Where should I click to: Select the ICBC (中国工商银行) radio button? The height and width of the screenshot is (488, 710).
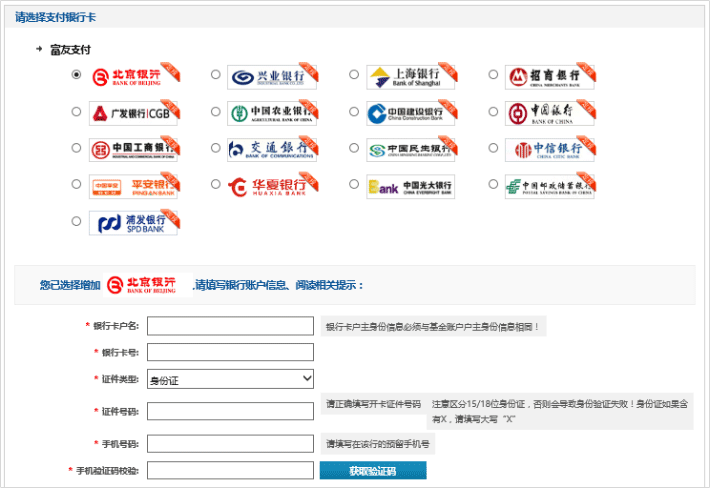(x=77, y=149)
